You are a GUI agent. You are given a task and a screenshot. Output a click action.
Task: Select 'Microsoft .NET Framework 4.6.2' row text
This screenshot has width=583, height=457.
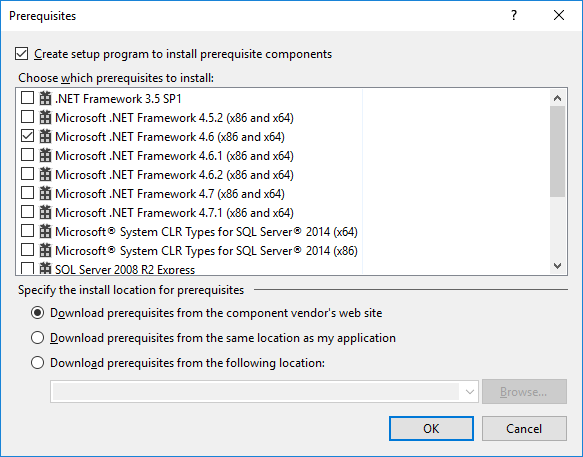(x=174, y=175)
